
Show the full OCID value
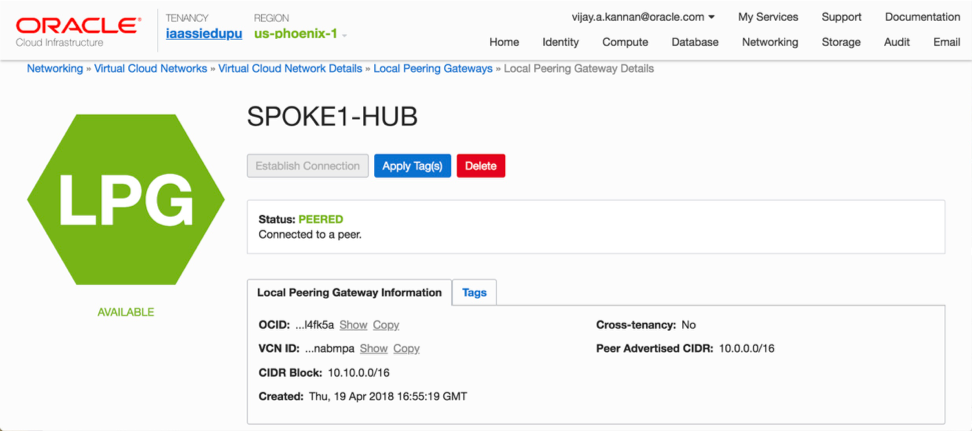coord(353,325)
